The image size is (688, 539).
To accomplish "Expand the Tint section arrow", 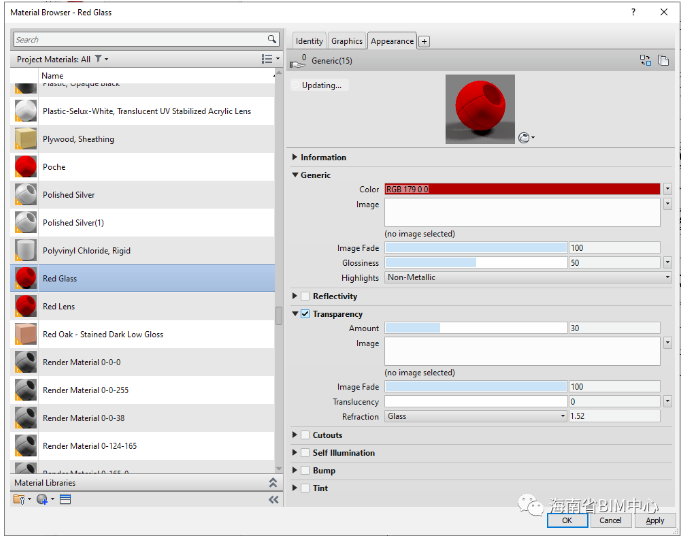I will 295,489.
